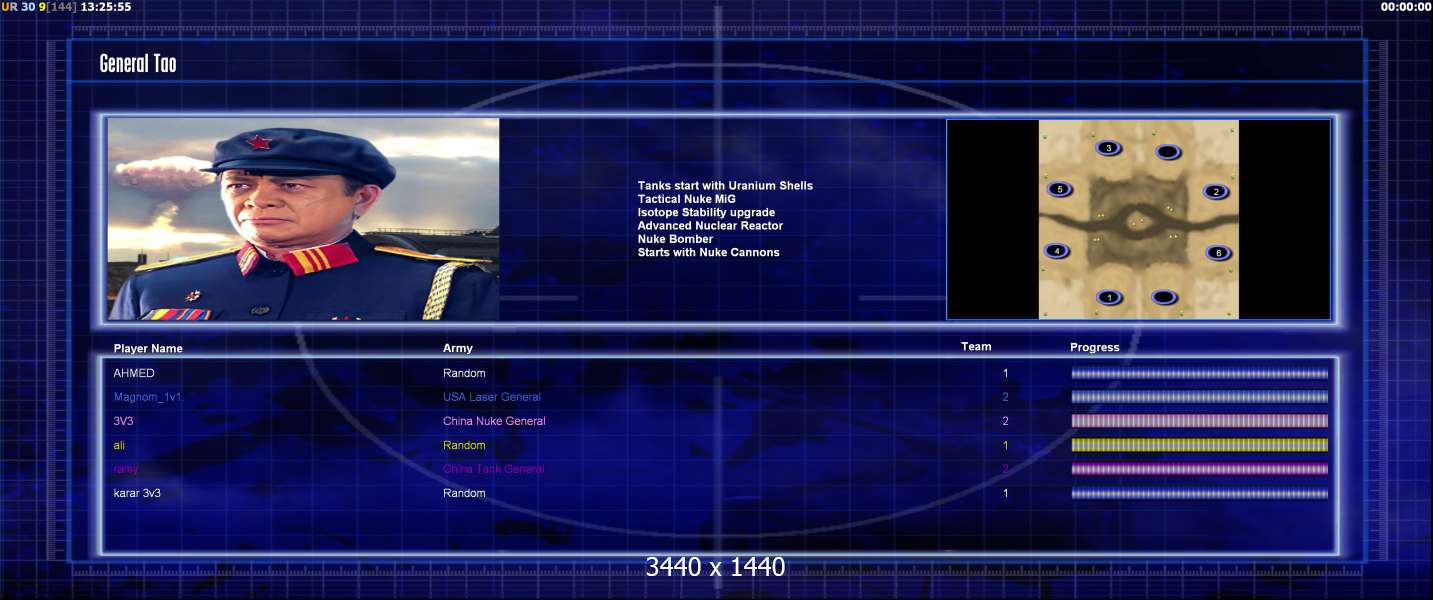
Task: Click 'Random' army in karar 3v3's row
Action: click(x=464, y=493)
